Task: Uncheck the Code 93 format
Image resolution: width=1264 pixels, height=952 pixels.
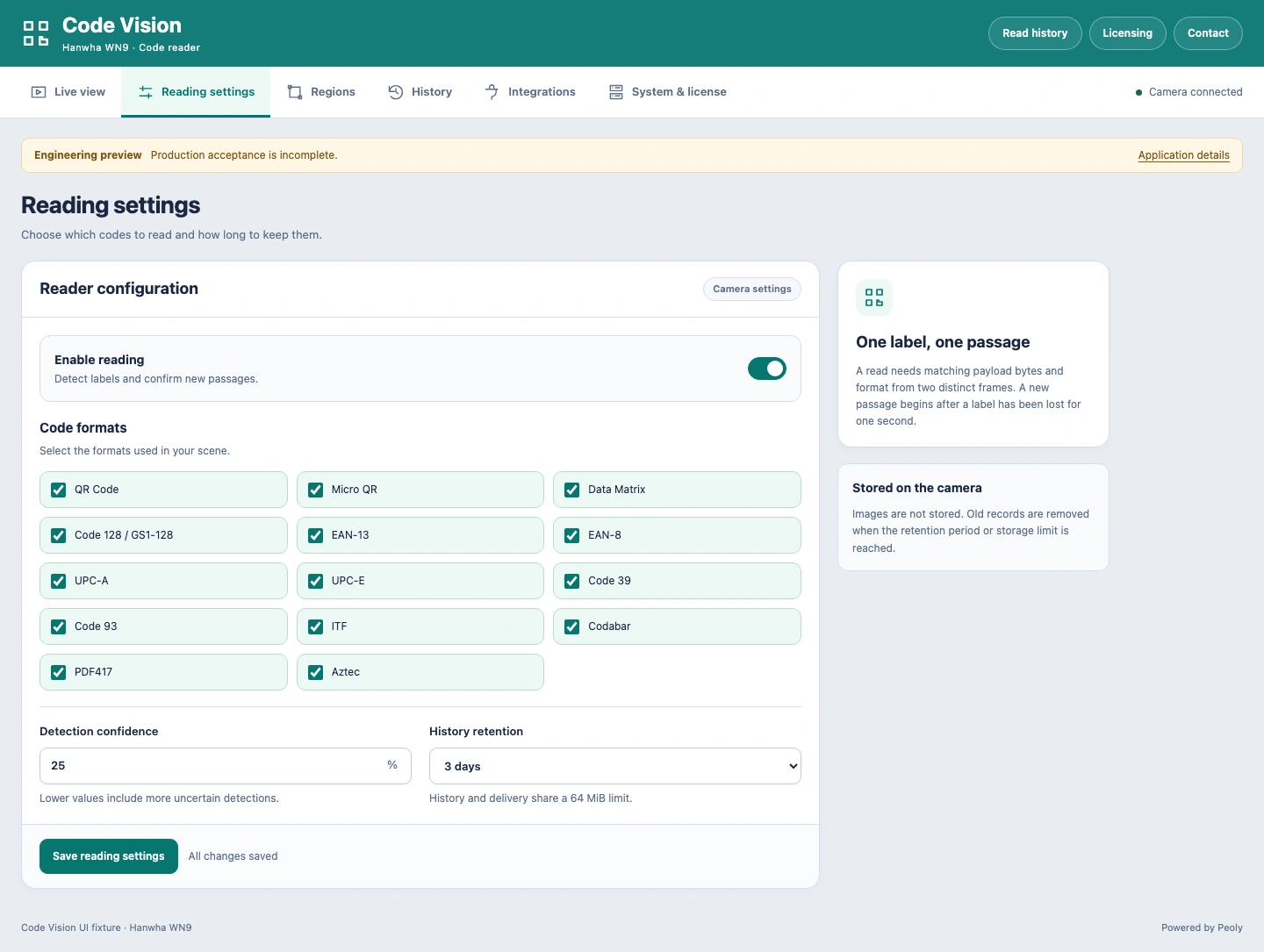Action: point(59,626)
